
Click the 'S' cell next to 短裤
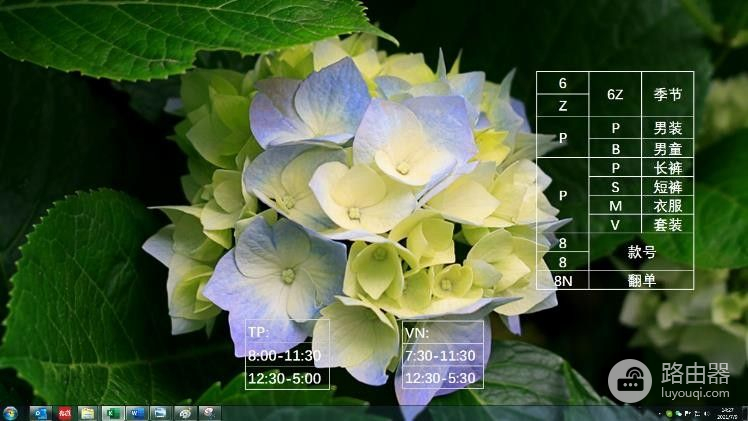point(615,186)
